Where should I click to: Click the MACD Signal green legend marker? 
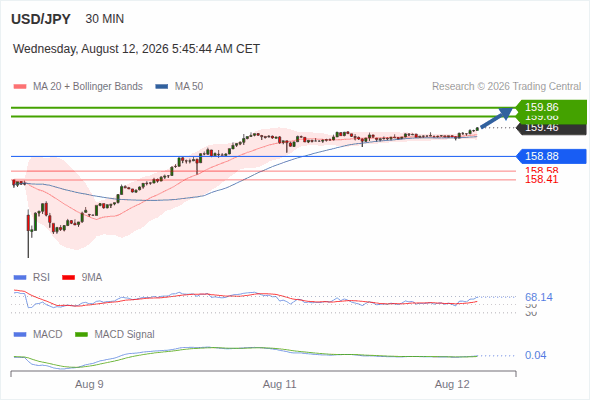pyautogui.click(x=81, y=334)
